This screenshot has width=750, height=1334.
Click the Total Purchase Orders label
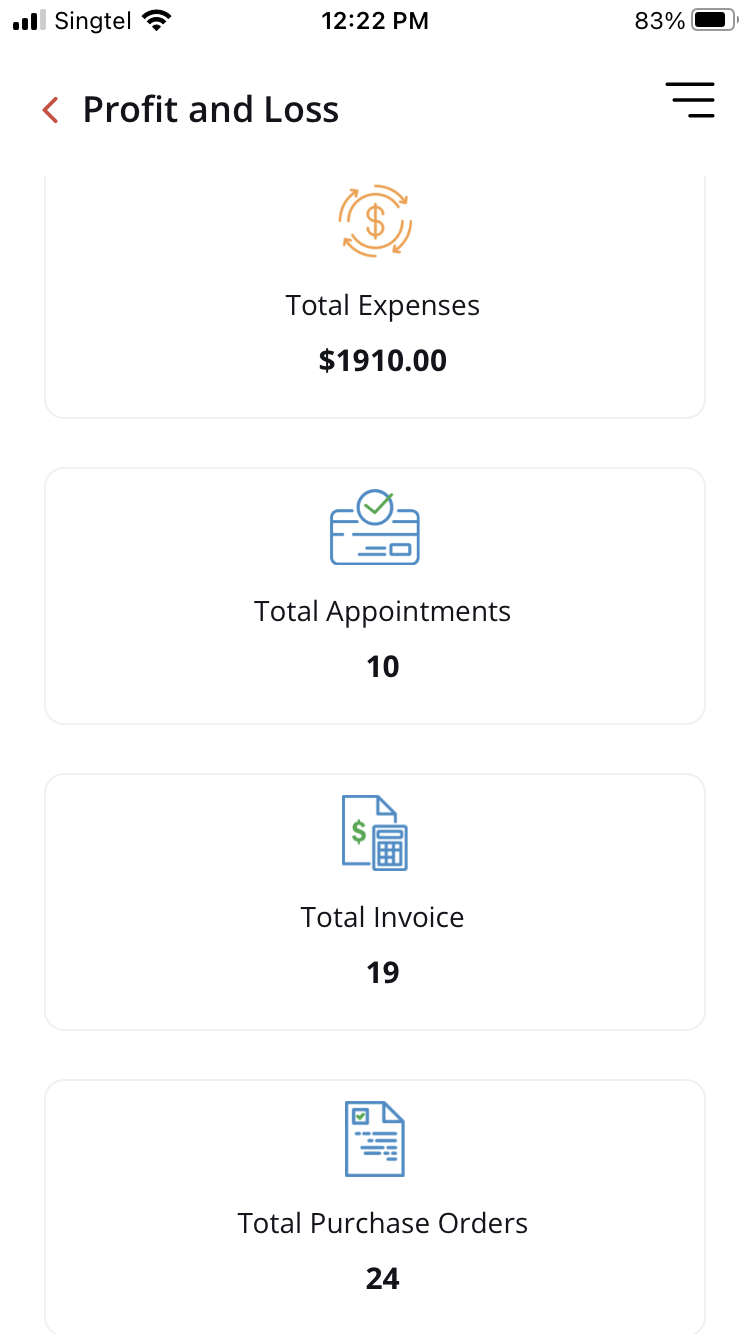[x=383, y=1223]
